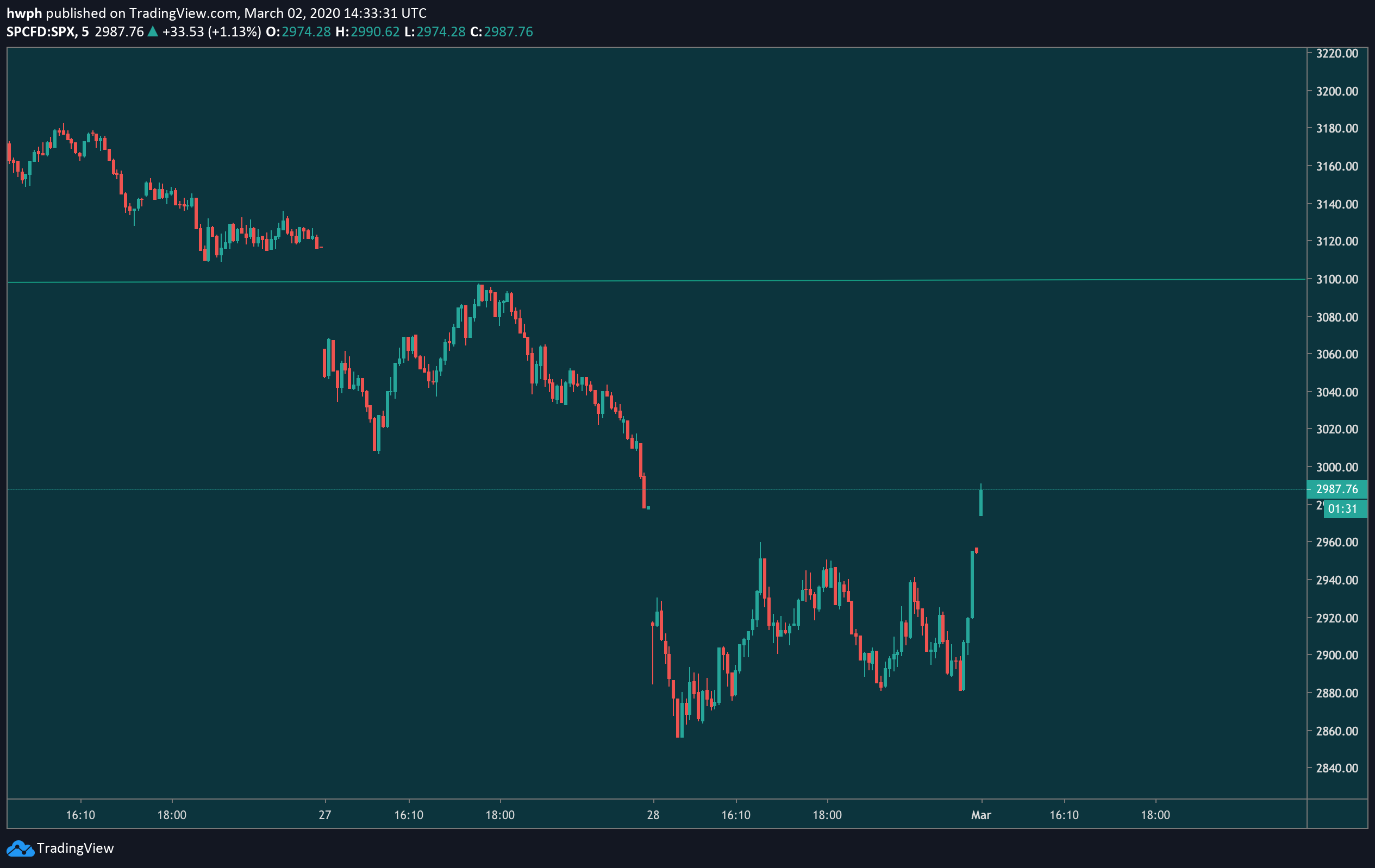Click the hwph author name
1375x868 pixels.
click(x=24, y=13)
